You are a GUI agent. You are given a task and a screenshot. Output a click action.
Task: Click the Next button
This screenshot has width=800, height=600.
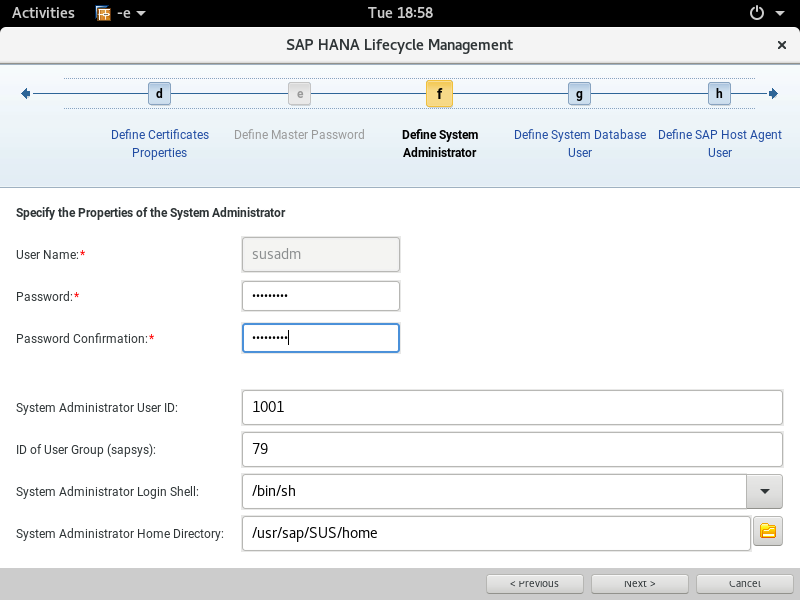[639, 584]
